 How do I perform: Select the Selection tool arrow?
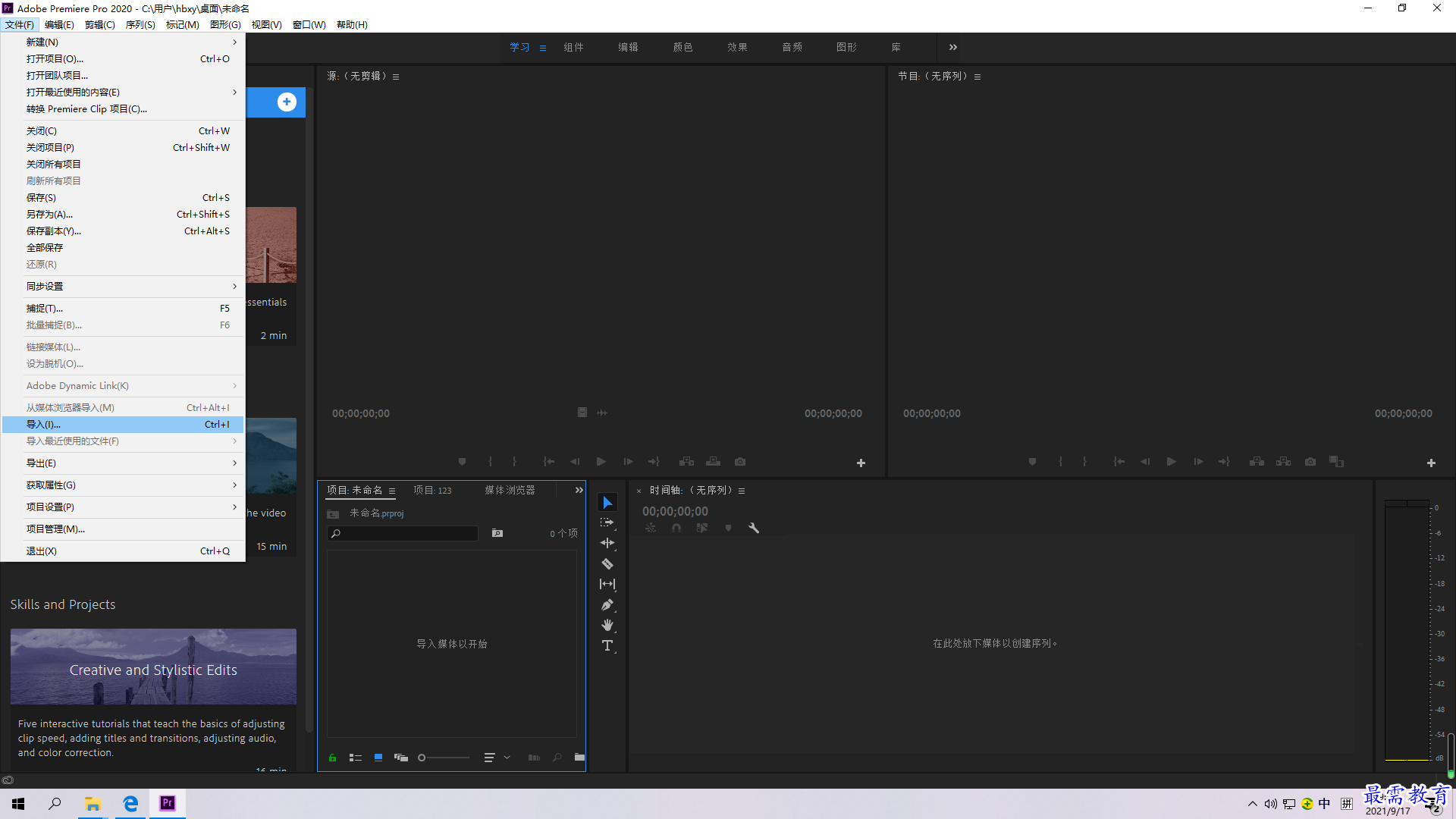(607, 503)
